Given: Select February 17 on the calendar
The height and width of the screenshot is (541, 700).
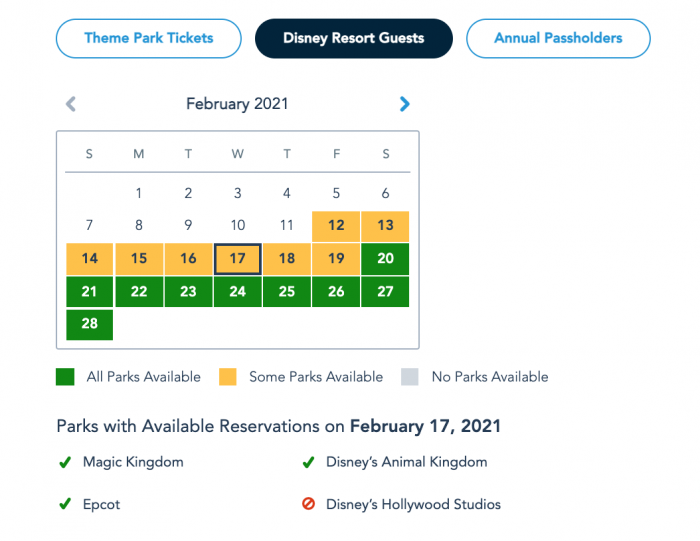Looking at the screenshot, I should click(x=238, y=259).
